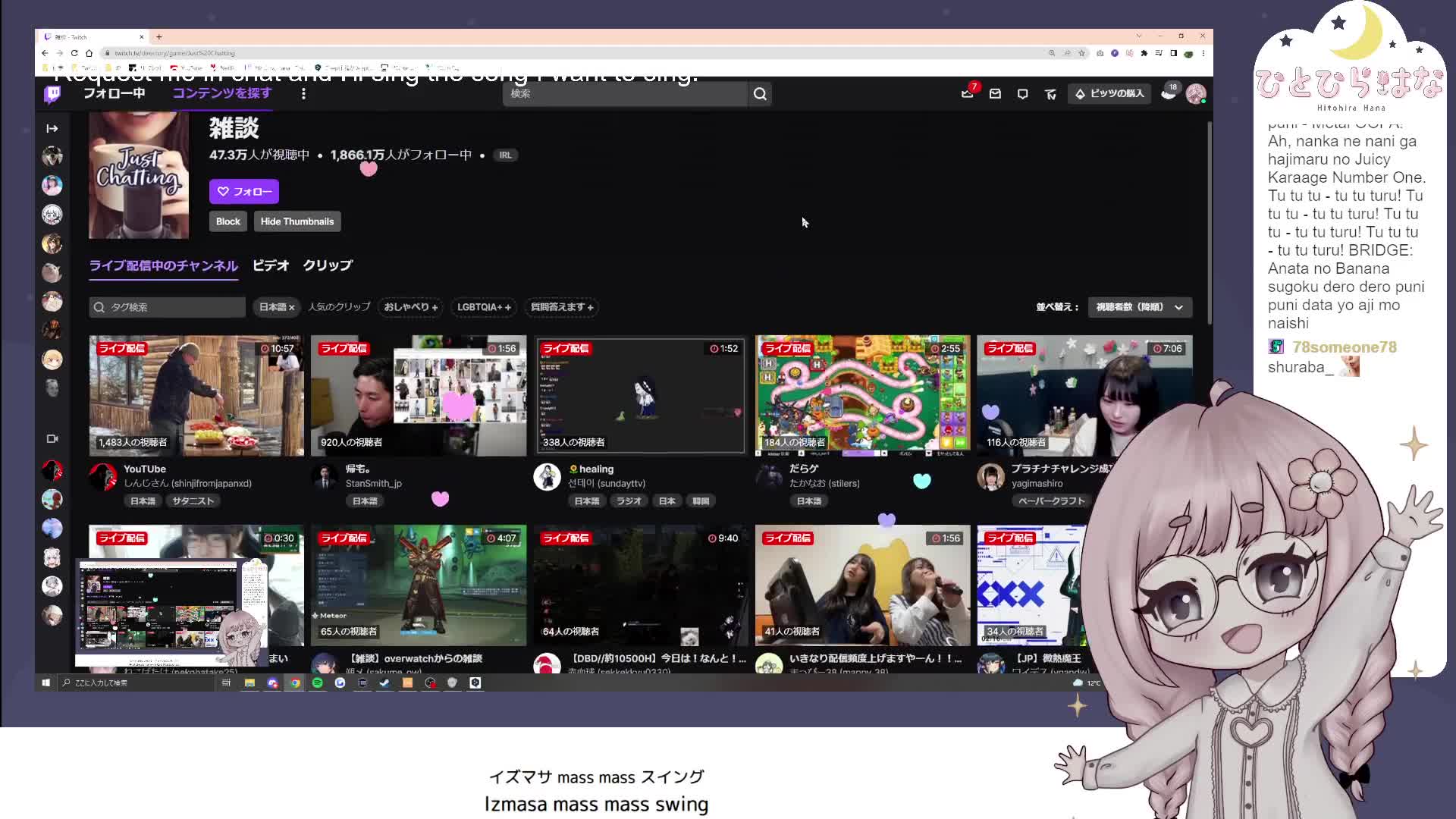Click the サタニスト tag under shinjifromjapanxd
The width and height of the screenshot is (1456, 819).
[193, 501]
